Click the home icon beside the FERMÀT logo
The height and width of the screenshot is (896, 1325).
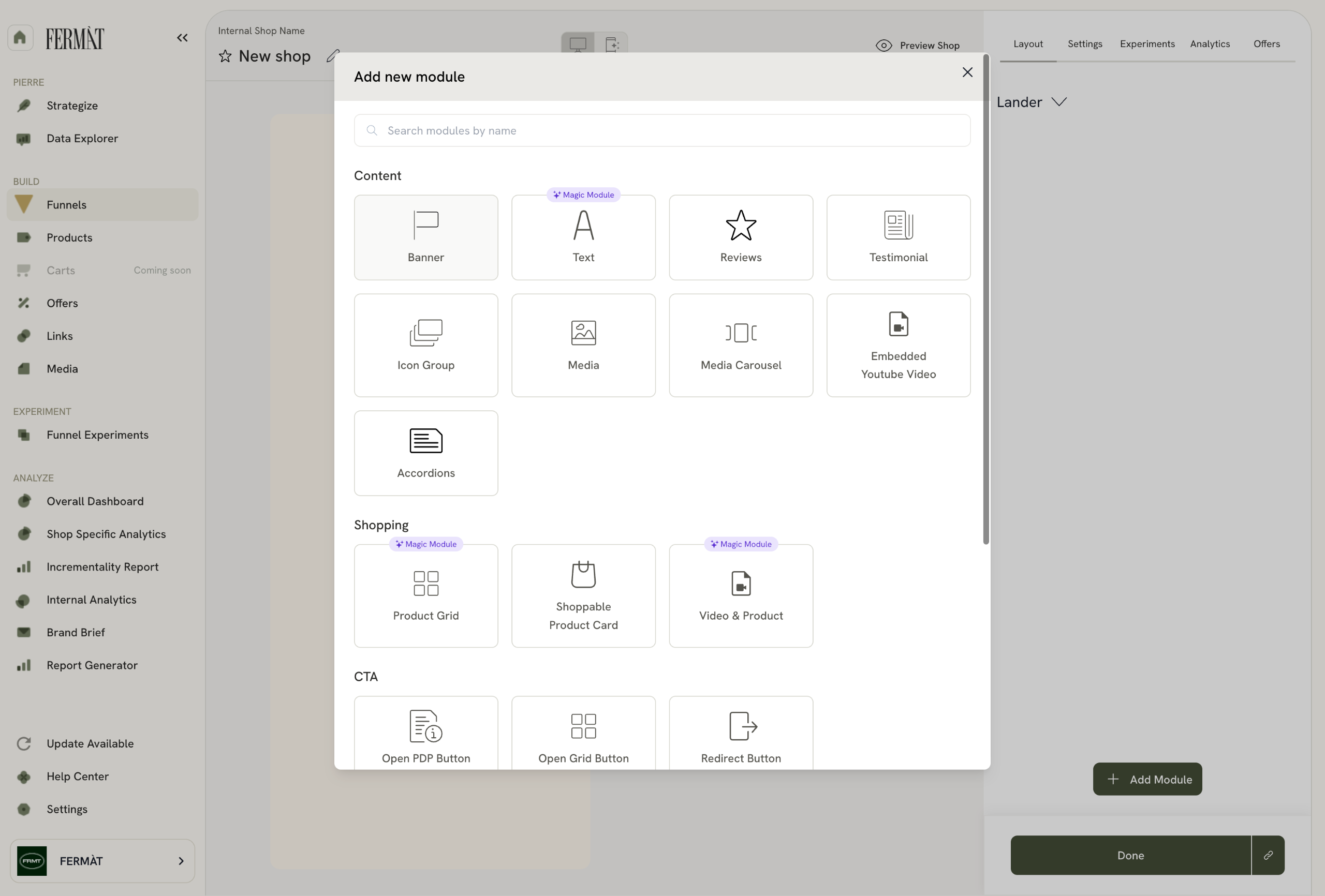pos(20,38)
